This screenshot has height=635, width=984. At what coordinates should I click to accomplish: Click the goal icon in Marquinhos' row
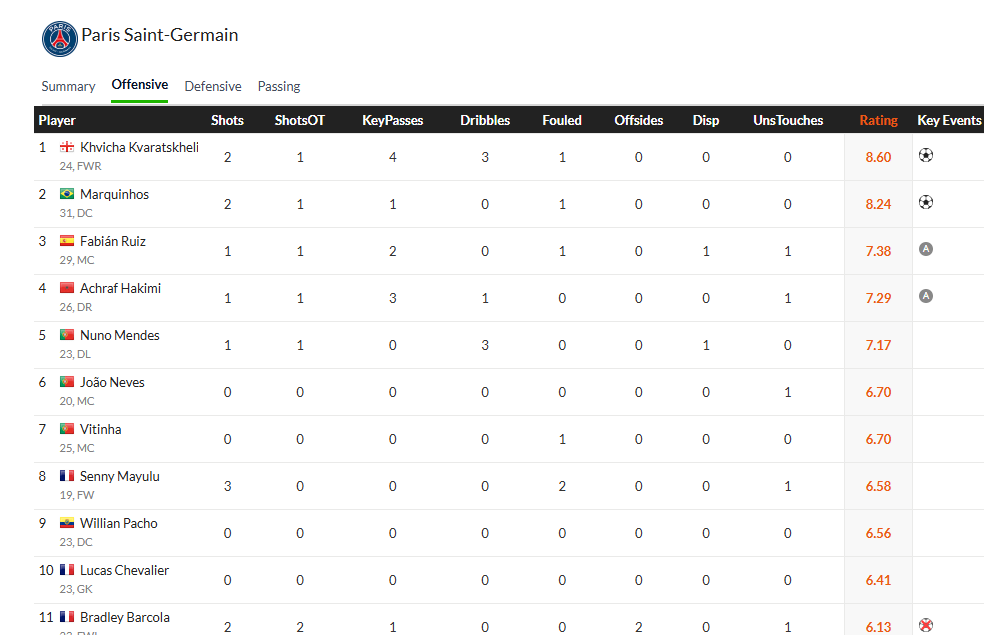926,202
